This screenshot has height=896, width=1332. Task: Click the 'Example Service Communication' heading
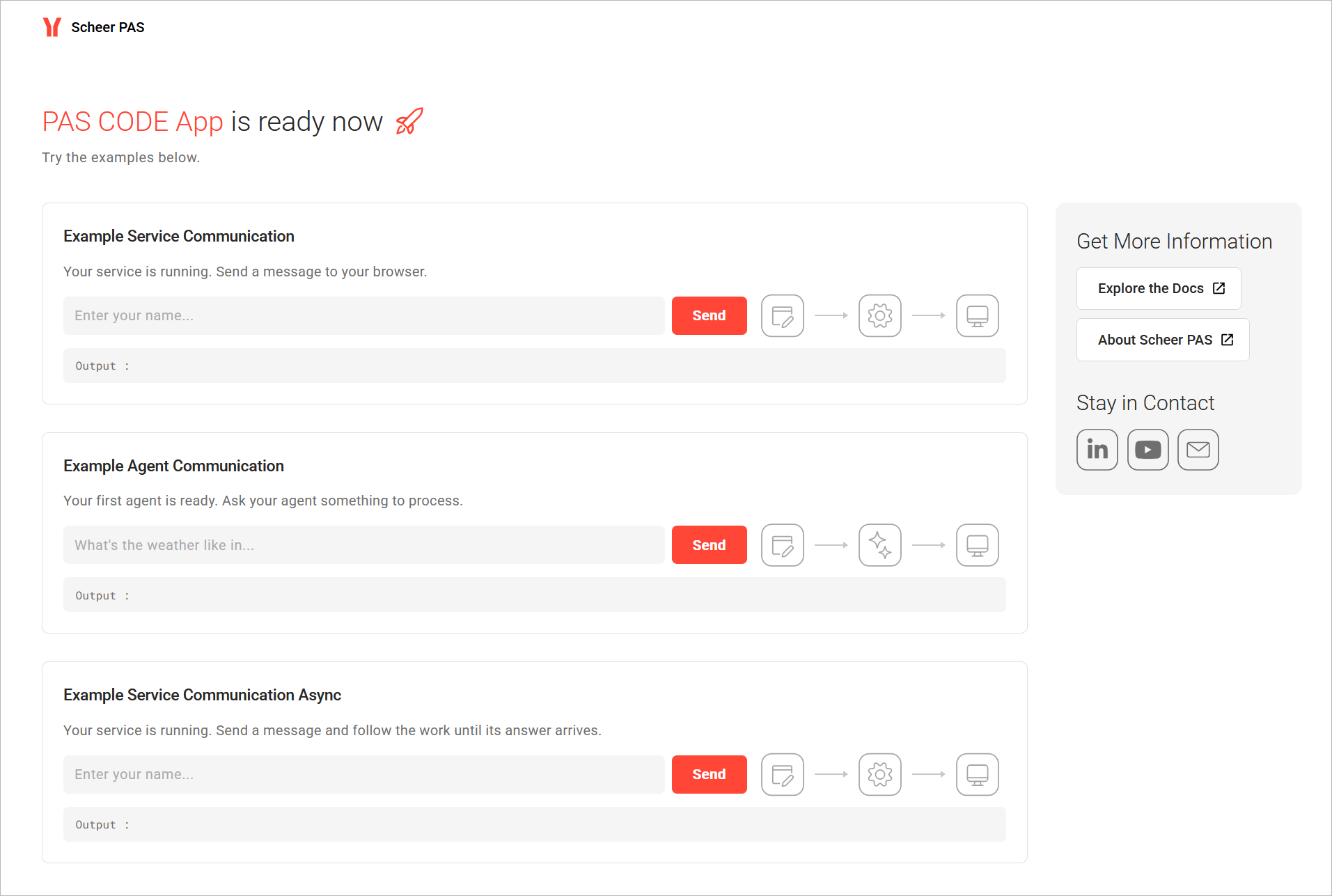179,236
